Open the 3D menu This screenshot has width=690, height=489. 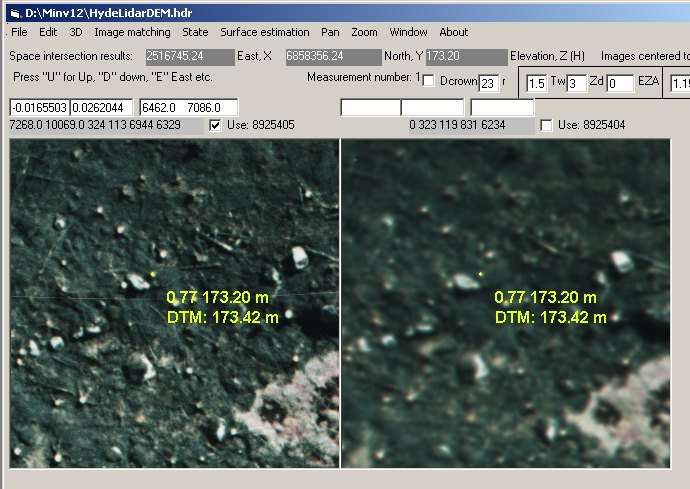pos(76,32)
